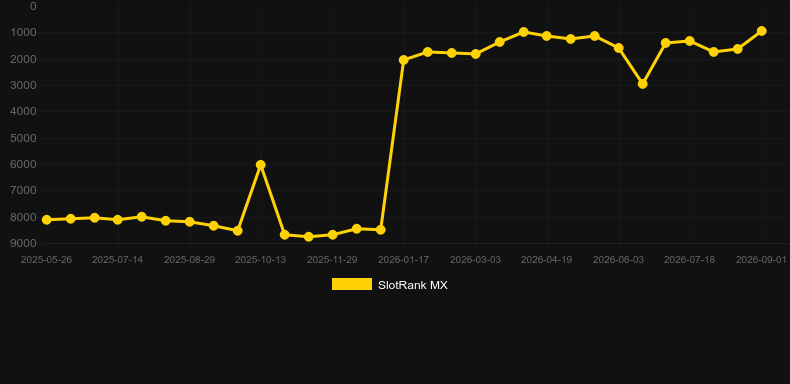Click the x-axis label '2025-10-13'
The image size is (790, 384).
tap(260, 260)
